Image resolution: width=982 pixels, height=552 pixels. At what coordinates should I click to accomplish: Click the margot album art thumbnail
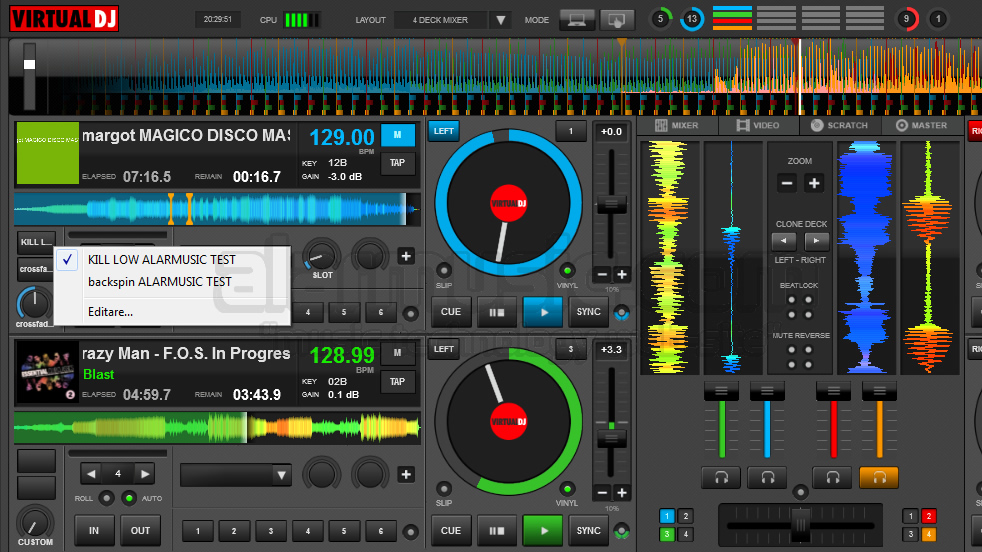point(48,154)
